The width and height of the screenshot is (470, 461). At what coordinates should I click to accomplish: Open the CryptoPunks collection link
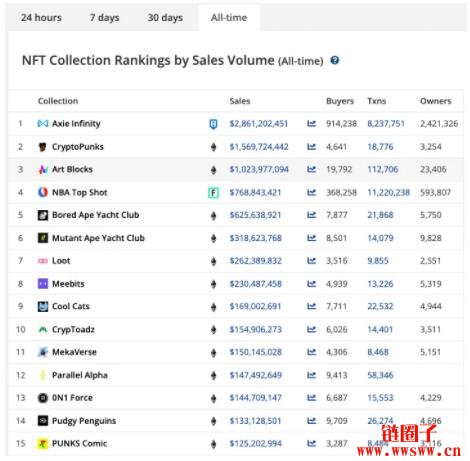click(x=78, y=147)
